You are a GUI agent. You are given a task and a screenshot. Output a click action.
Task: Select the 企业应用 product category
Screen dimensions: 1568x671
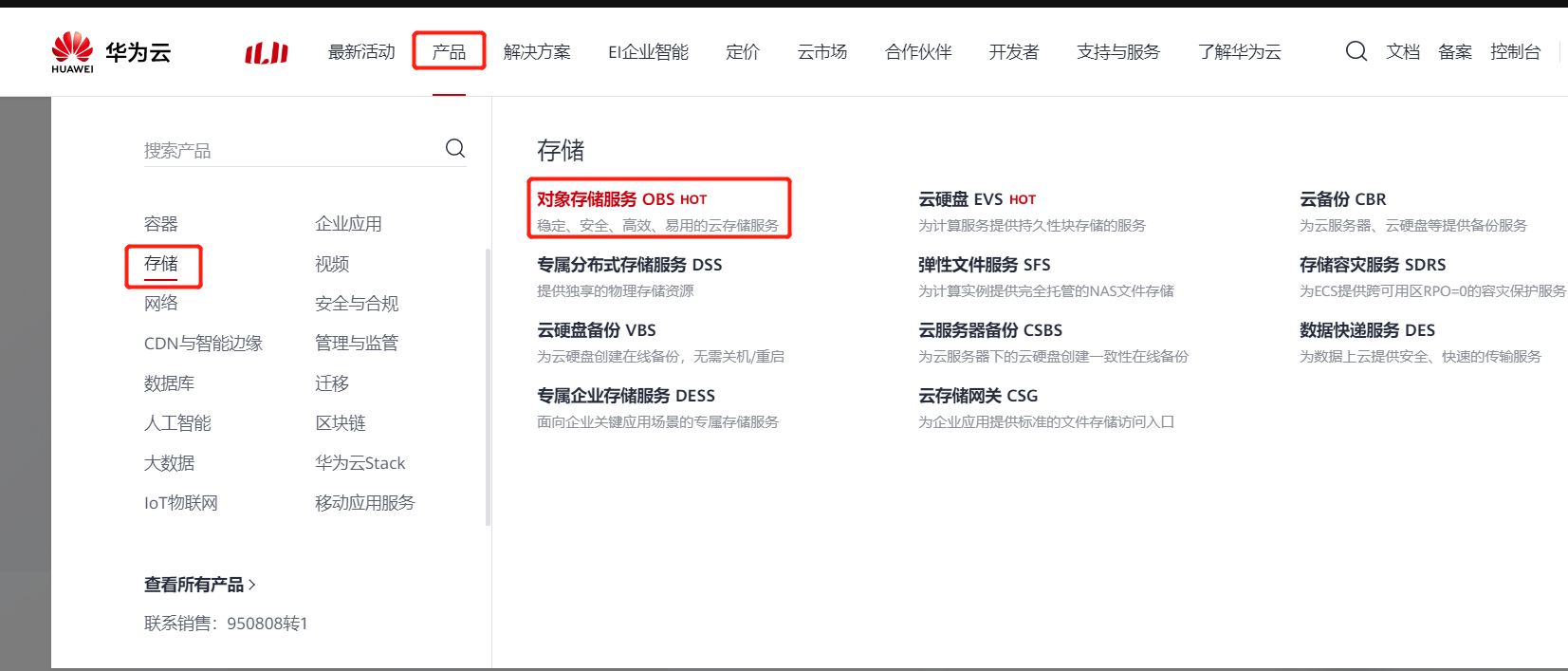[x=348, y=224]
